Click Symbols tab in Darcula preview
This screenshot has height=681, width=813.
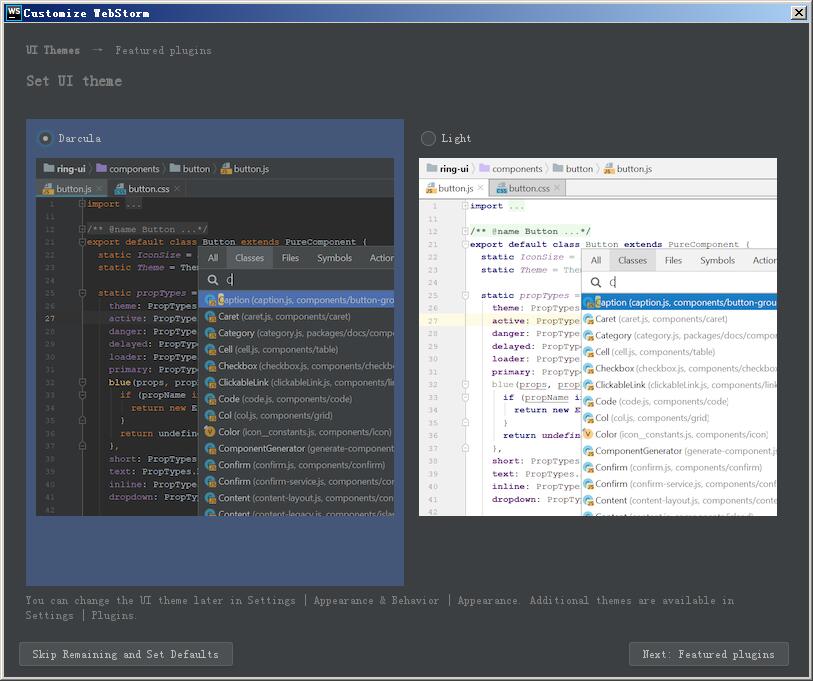point(334,258)
